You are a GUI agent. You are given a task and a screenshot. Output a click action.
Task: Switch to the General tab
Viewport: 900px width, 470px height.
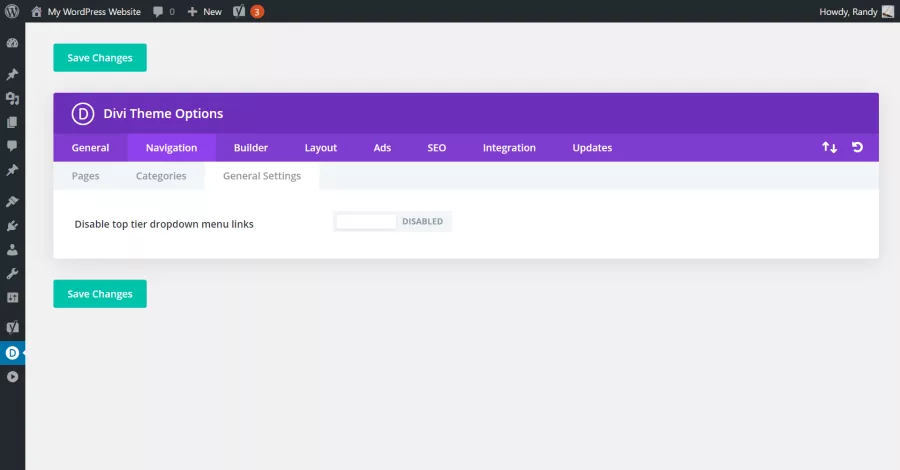point(90,147)
